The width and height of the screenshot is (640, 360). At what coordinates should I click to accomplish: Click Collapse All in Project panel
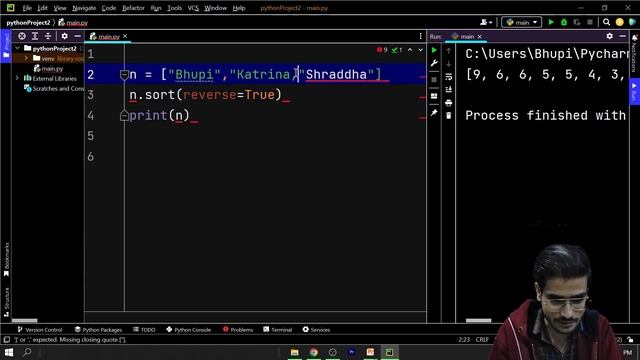pyautogui.click(x=48, y=36)
